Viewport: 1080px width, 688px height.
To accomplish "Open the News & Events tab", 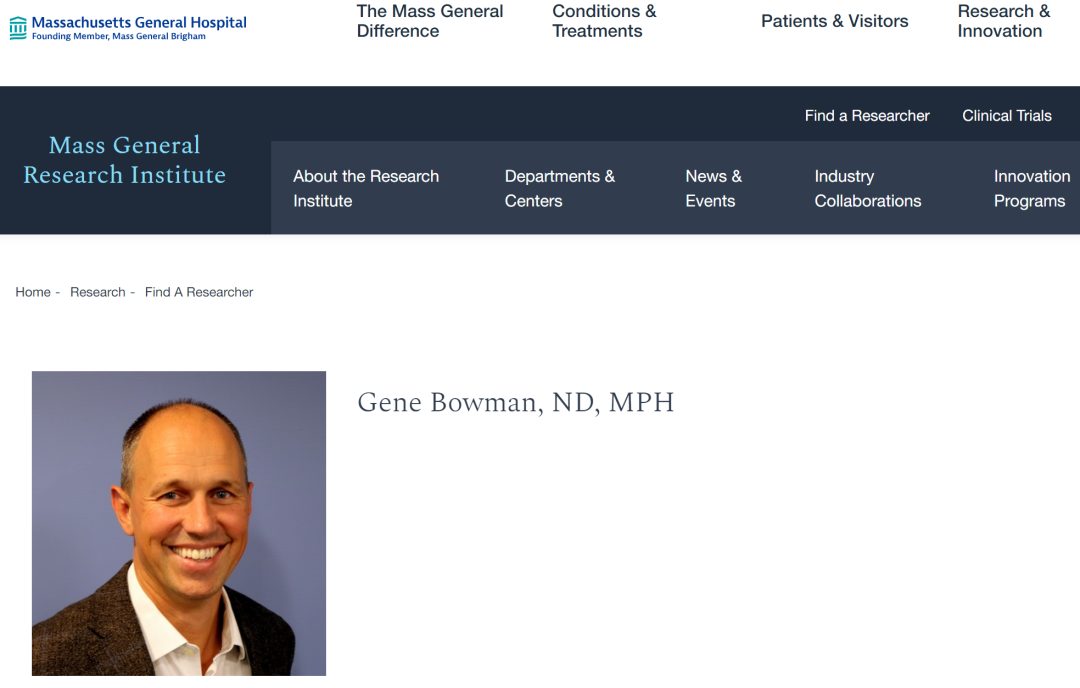I will pos(713,188).
